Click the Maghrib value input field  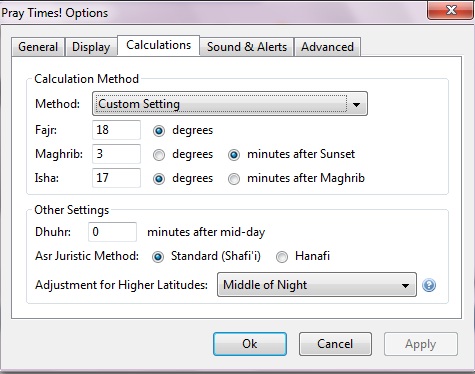116,154
